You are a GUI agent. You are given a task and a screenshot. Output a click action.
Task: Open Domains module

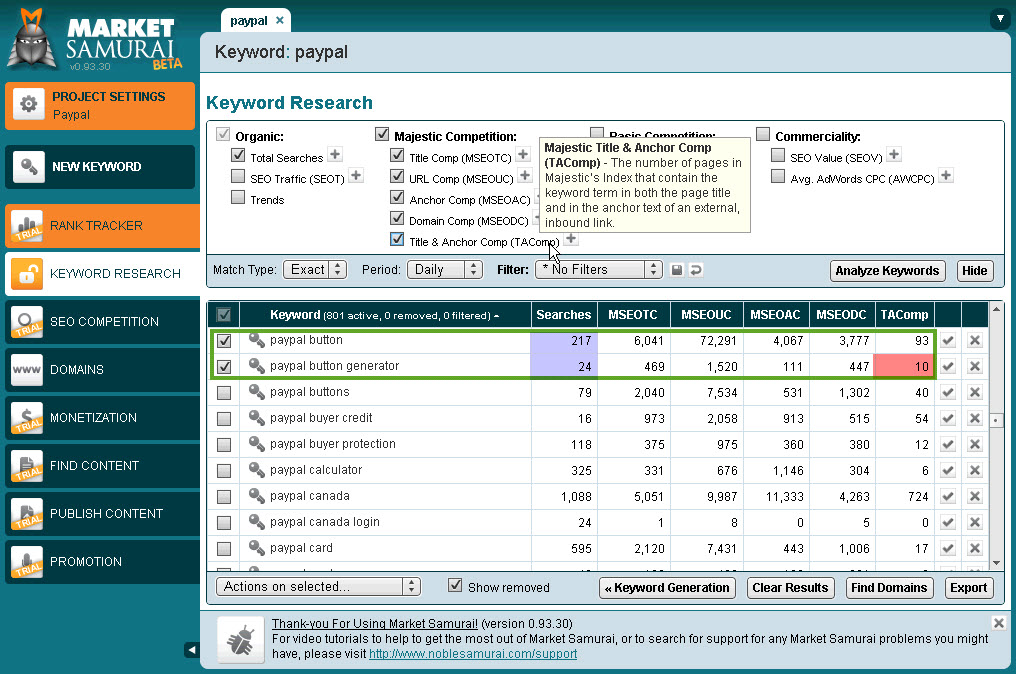pos(102,369)
